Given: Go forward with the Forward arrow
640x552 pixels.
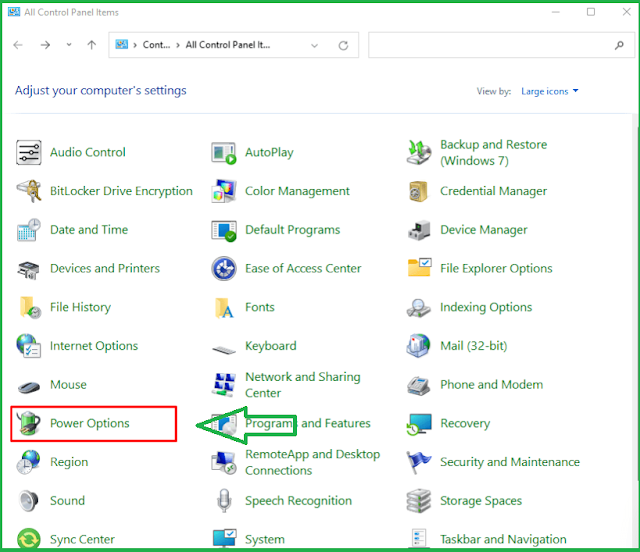Looking at the screenshot, I should pyautogui.click(x=45, y=45).
